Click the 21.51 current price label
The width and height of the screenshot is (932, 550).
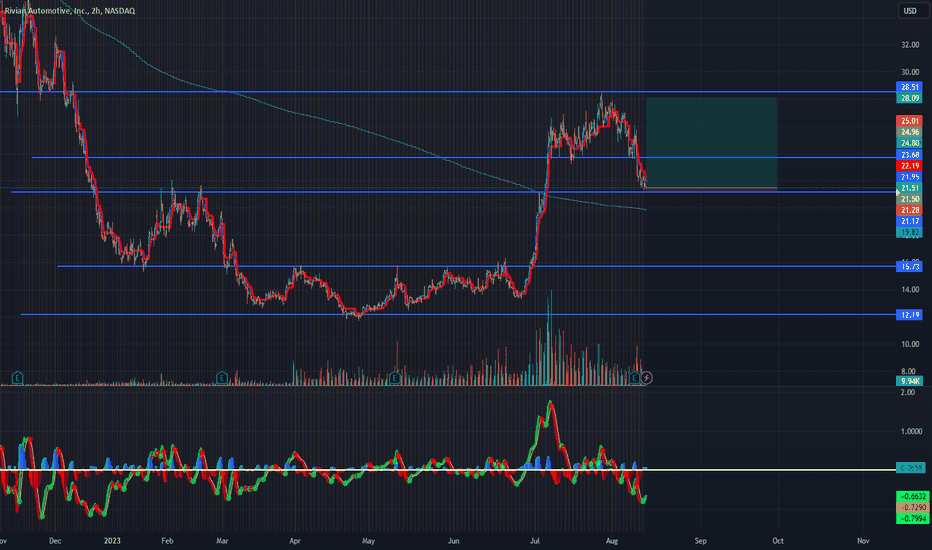(909, 188)
